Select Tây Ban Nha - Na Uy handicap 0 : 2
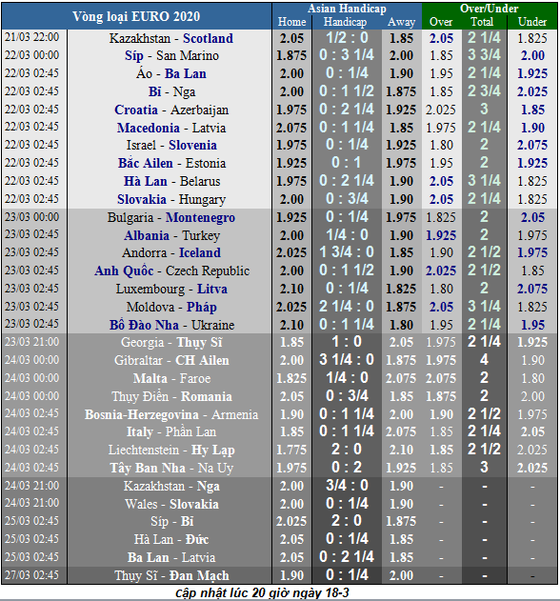Screen dimensions: 560x601 coord(347,467)
